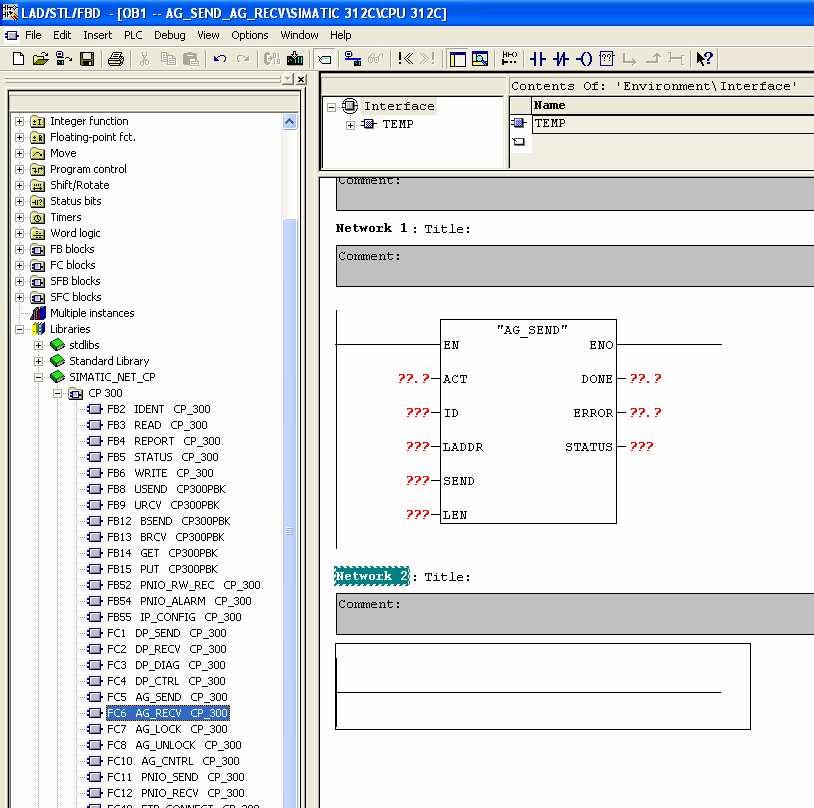
Task: Open the Window menu
Action: click(299, 35)
